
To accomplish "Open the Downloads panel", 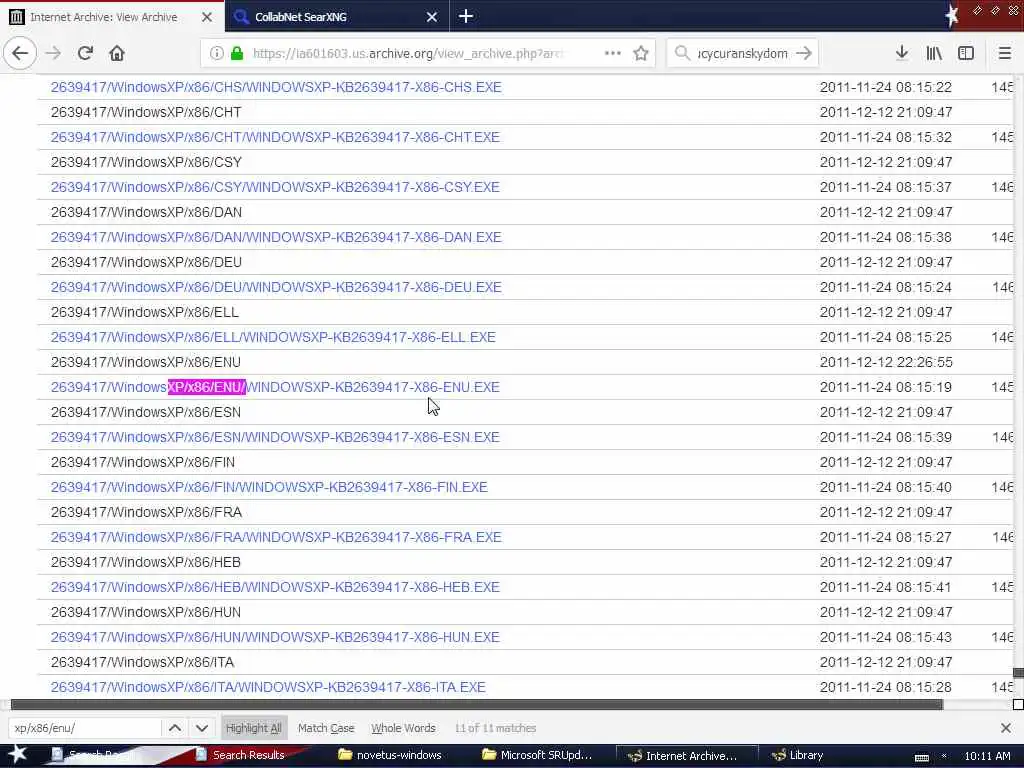I will click(x=902, y=53).
